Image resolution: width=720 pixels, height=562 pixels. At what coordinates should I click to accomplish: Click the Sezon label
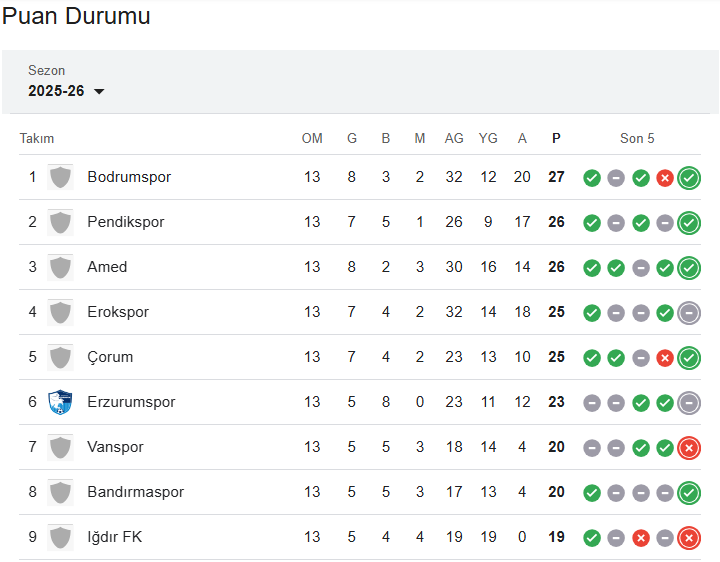pos(46,71)
